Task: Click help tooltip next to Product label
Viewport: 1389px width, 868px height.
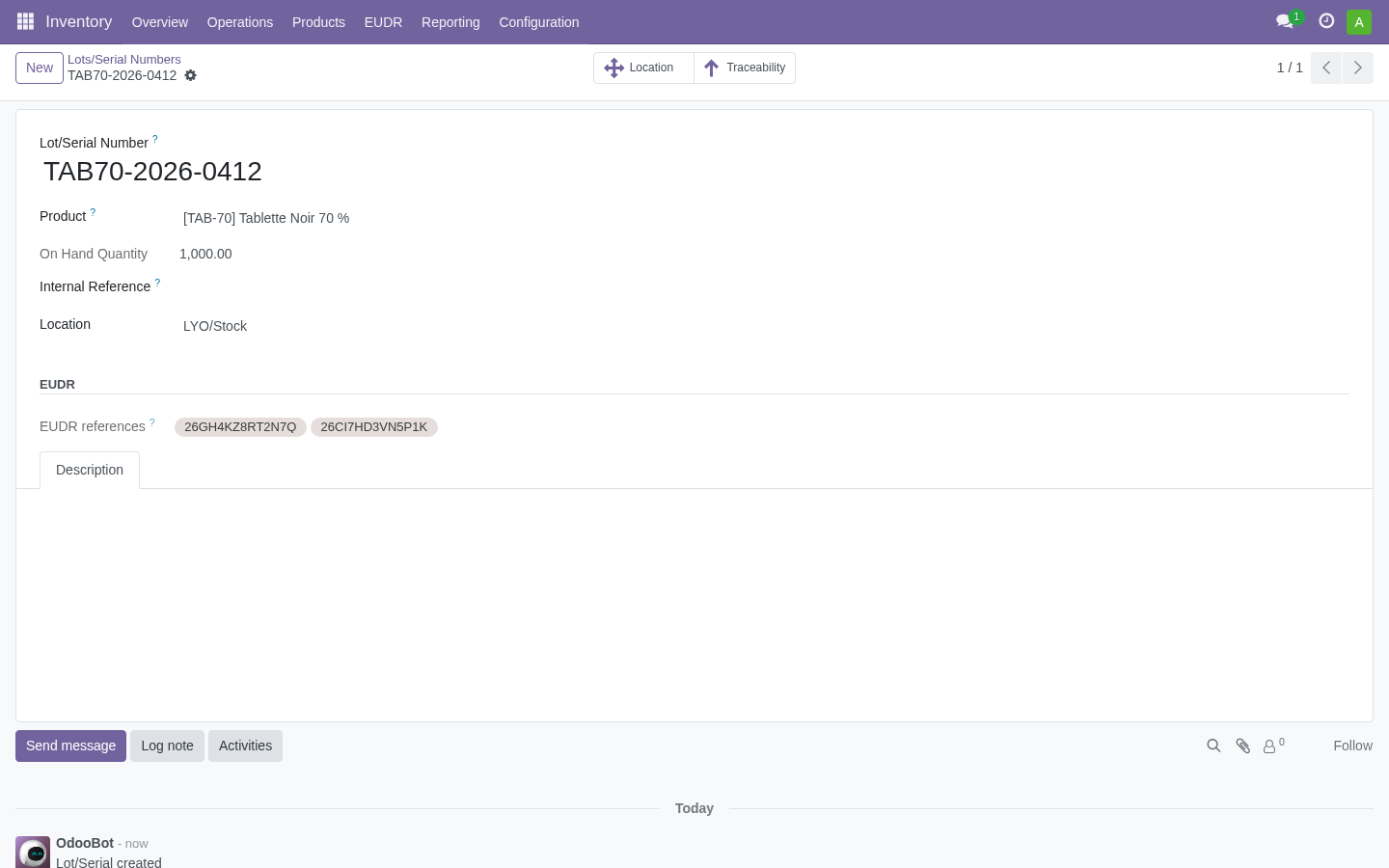Action: click(93, 212)
